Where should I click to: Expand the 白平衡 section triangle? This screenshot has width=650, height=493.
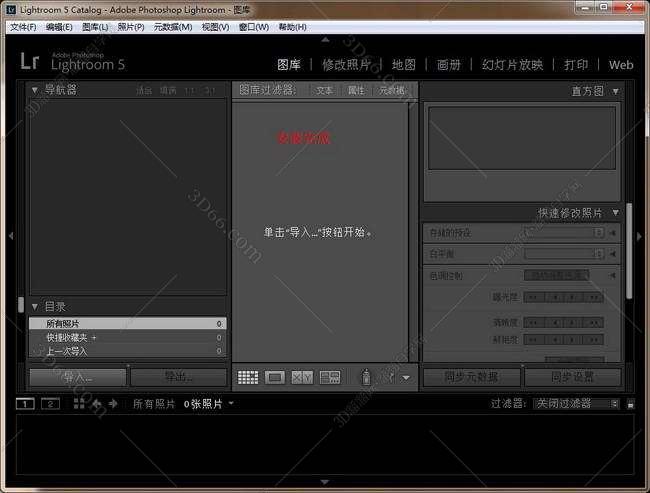click(612, 254)
